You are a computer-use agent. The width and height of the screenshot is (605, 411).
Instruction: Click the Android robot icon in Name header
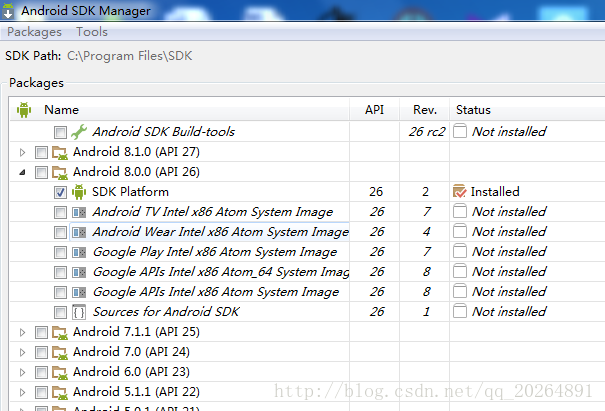point(24,110)
